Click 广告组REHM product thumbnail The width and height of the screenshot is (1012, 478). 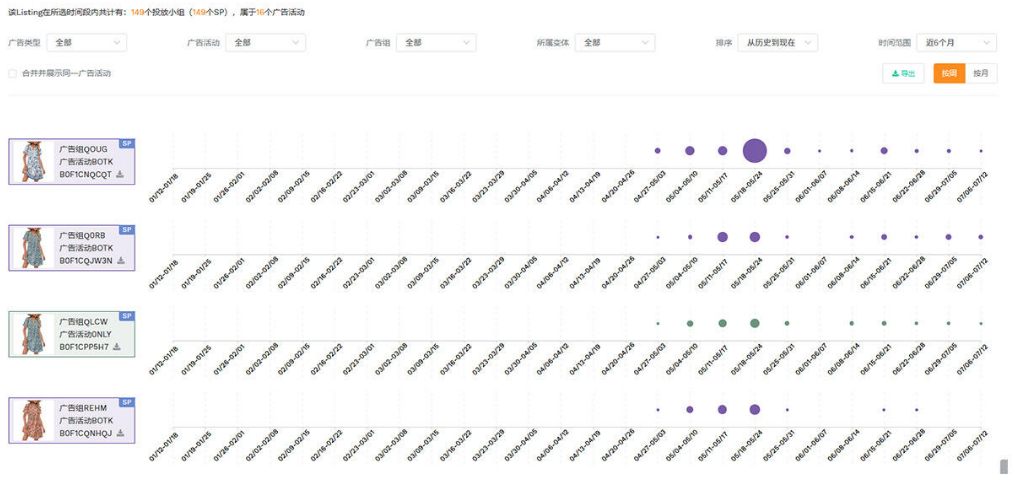click(x=32, y=421)
